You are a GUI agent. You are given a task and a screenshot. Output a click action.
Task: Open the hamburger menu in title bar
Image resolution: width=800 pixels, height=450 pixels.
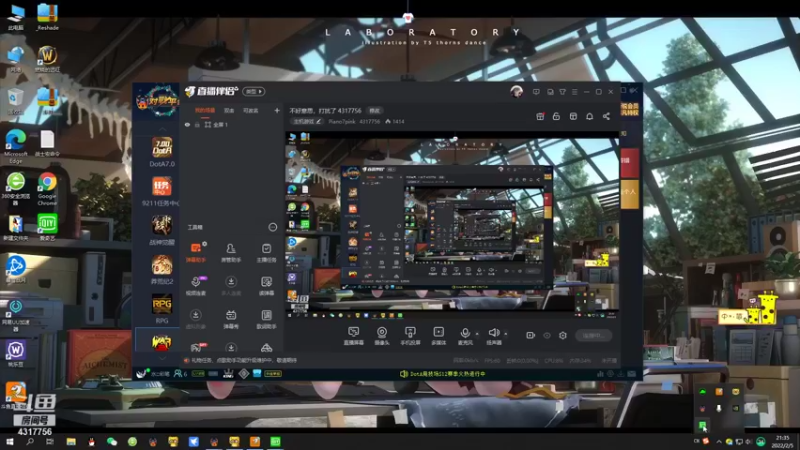pos(574,92)
